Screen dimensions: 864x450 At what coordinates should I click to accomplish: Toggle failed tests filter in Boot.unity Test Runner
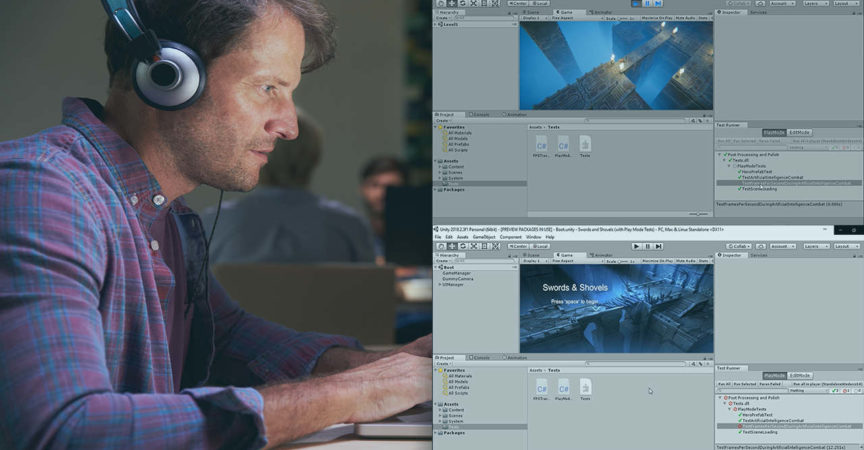tap(846, 391)
